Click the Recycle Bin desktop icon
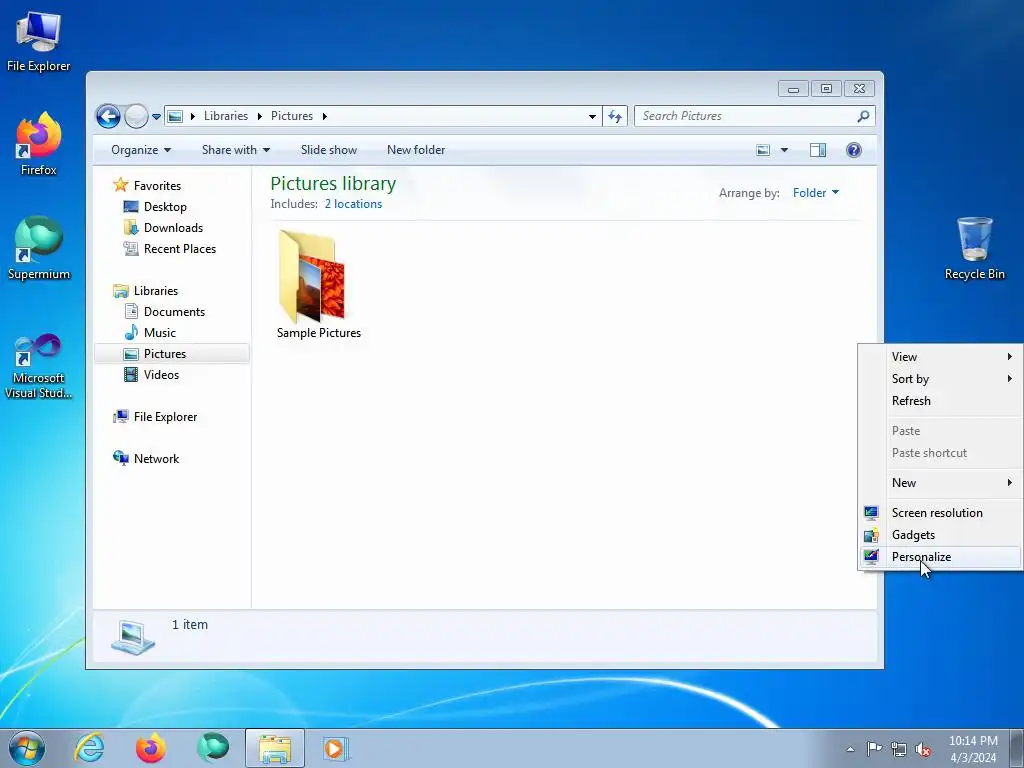The height and width of the screenshot is (768, 1024). click(x=974, y=249)
